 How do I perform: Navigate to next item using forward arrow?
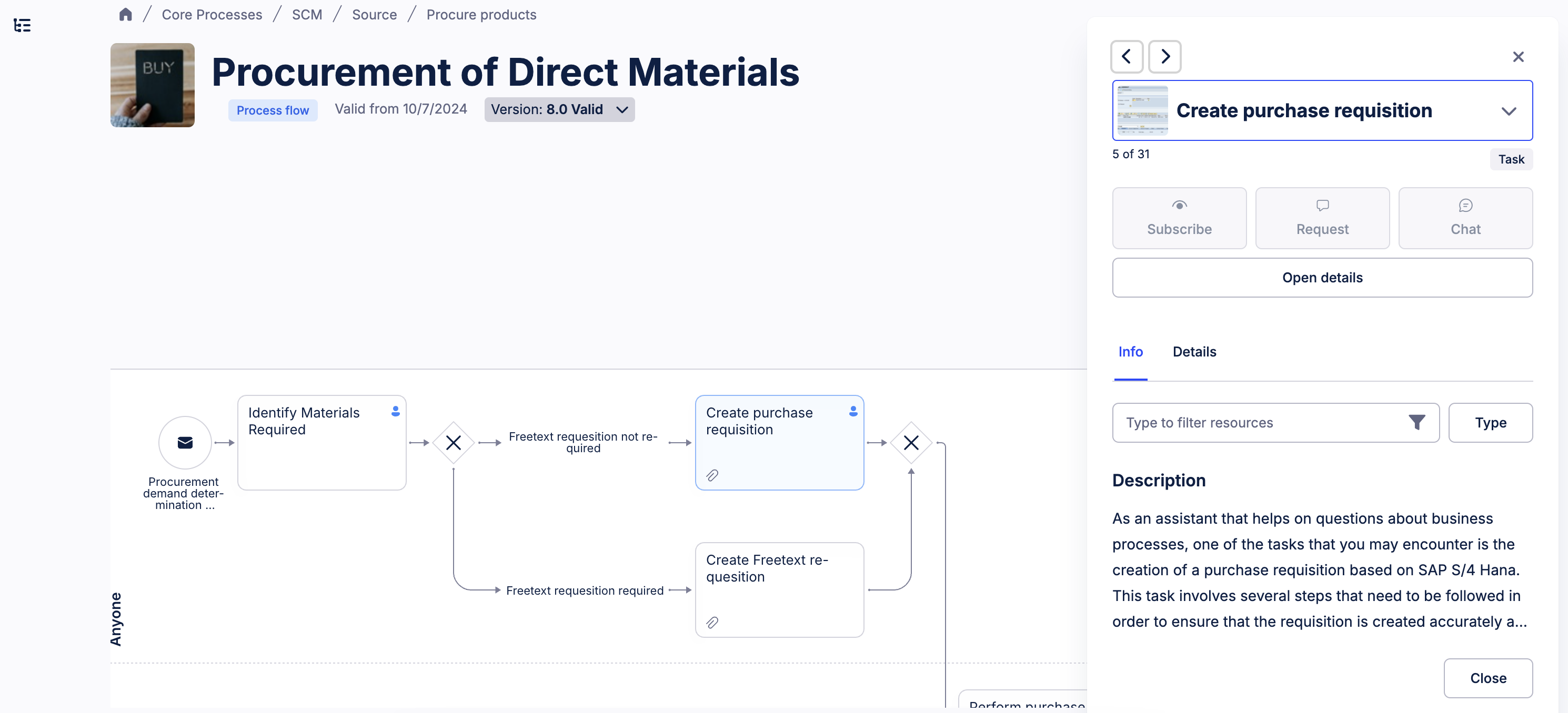click(1165, 55)
